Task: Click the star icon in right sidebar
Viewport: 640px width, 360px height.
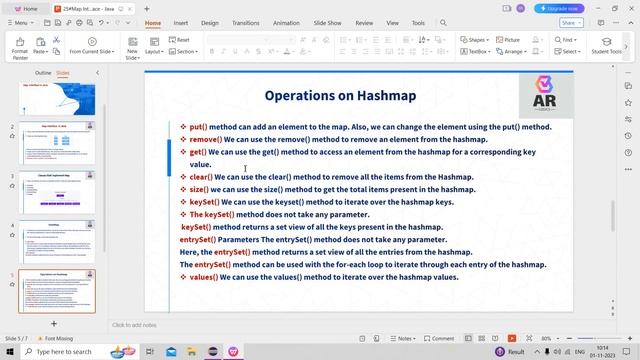Action: click(x=628, y=102)
